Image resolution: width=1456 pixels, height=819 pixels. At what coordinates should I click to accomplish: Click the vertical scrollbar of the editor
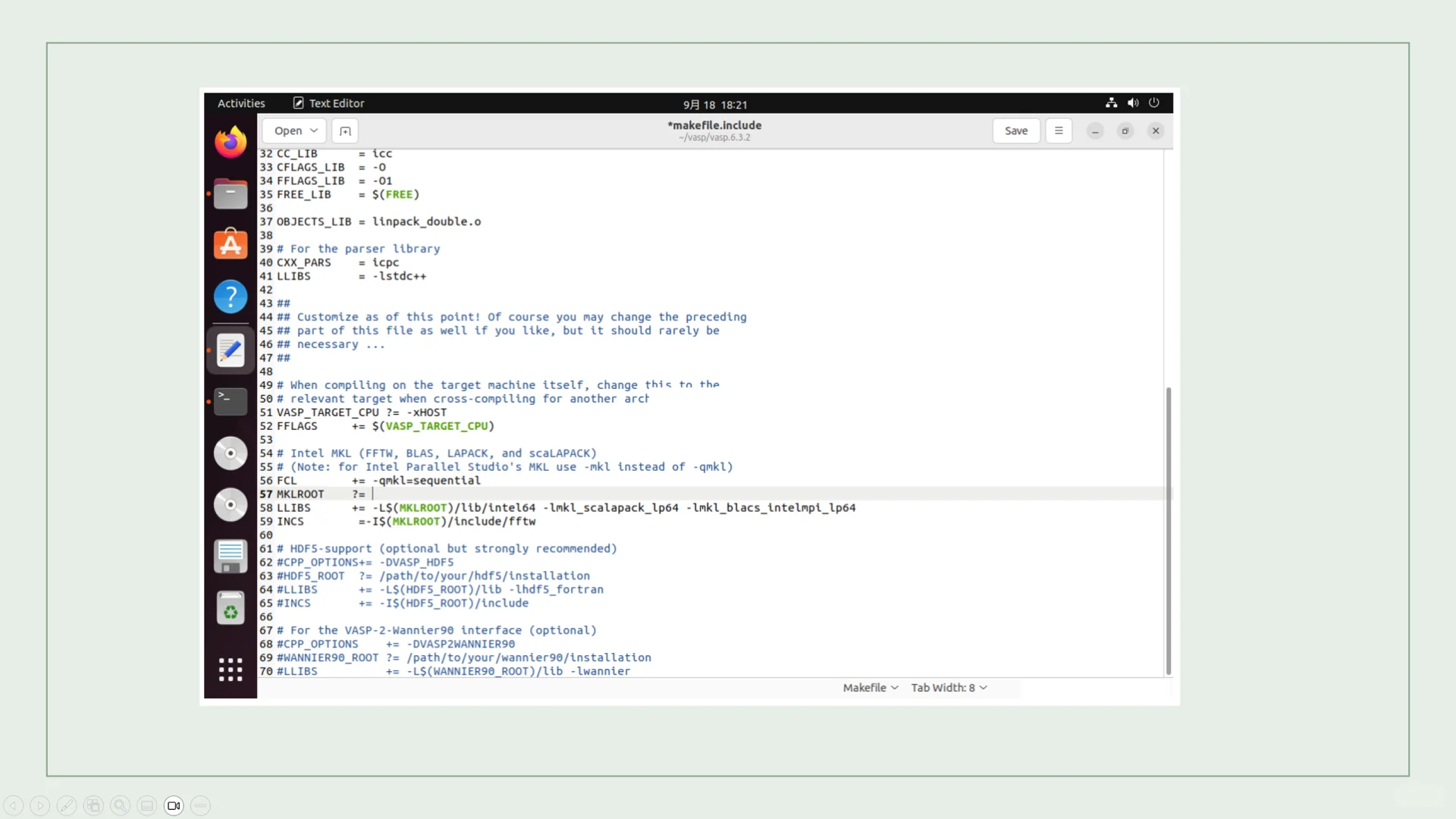[x=1168, y=531]
